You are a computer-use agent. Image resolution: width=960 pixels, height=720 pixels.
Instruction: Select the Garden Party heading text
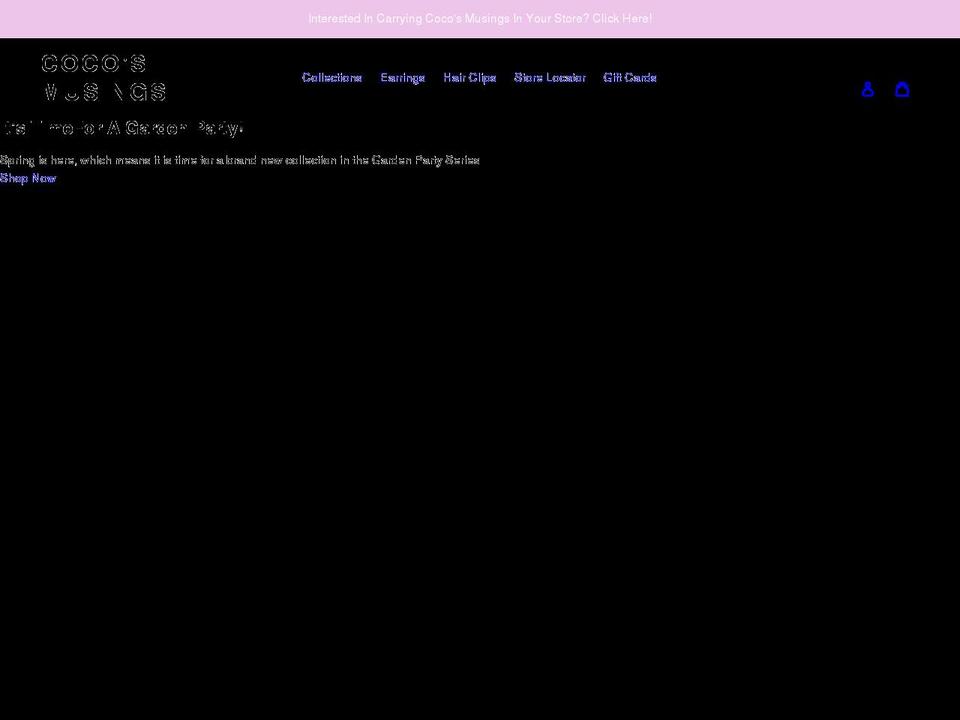(122, 128)
